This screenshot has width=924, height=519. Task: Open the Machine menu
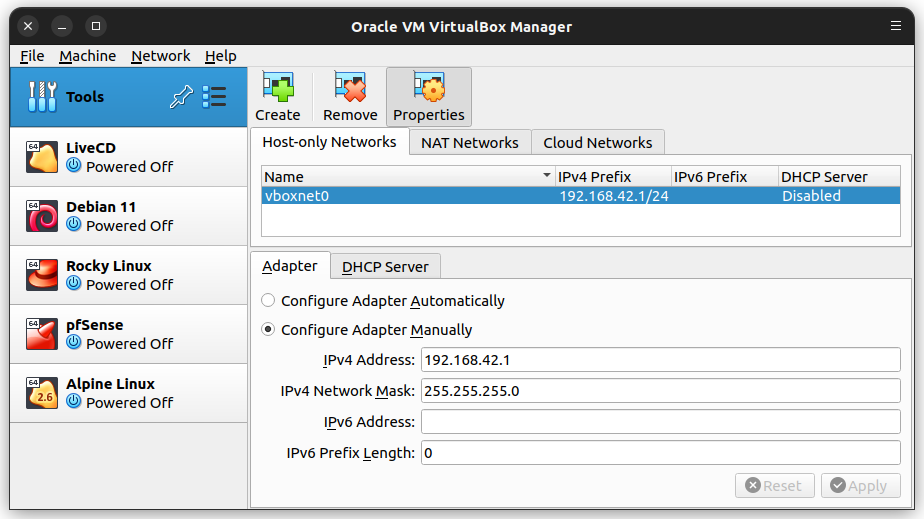(x=87, y=56)
